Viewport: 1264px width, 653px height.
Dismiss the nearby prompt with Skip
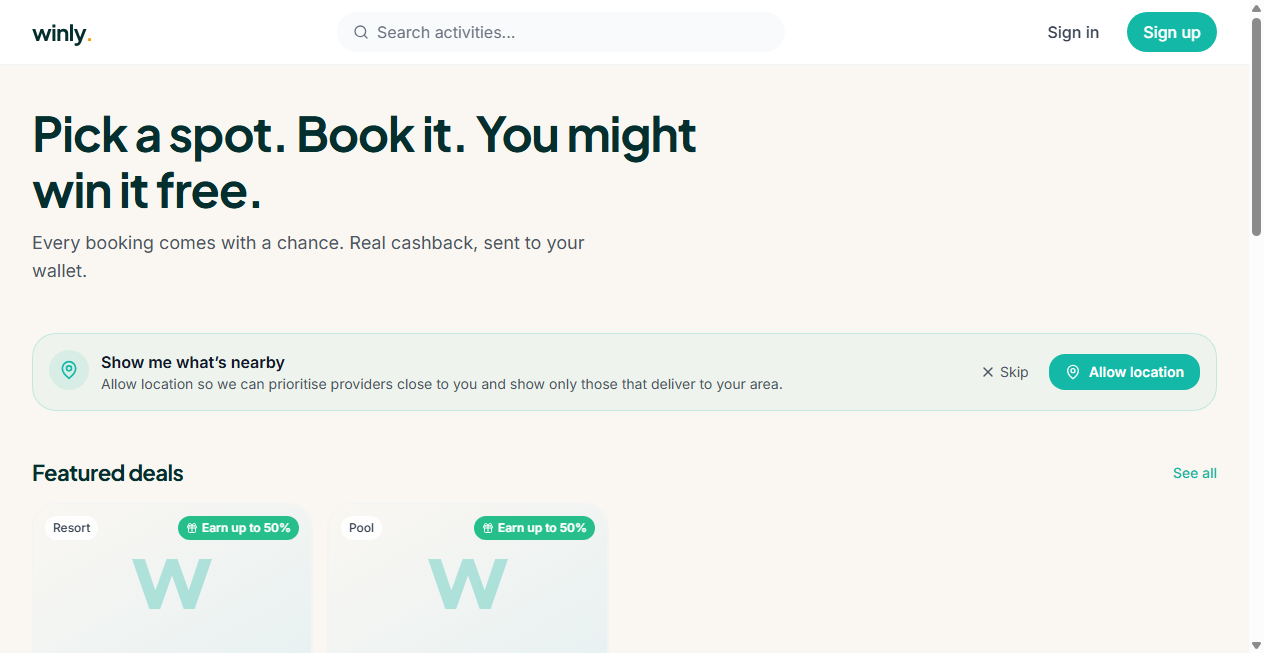[1005, 372]
